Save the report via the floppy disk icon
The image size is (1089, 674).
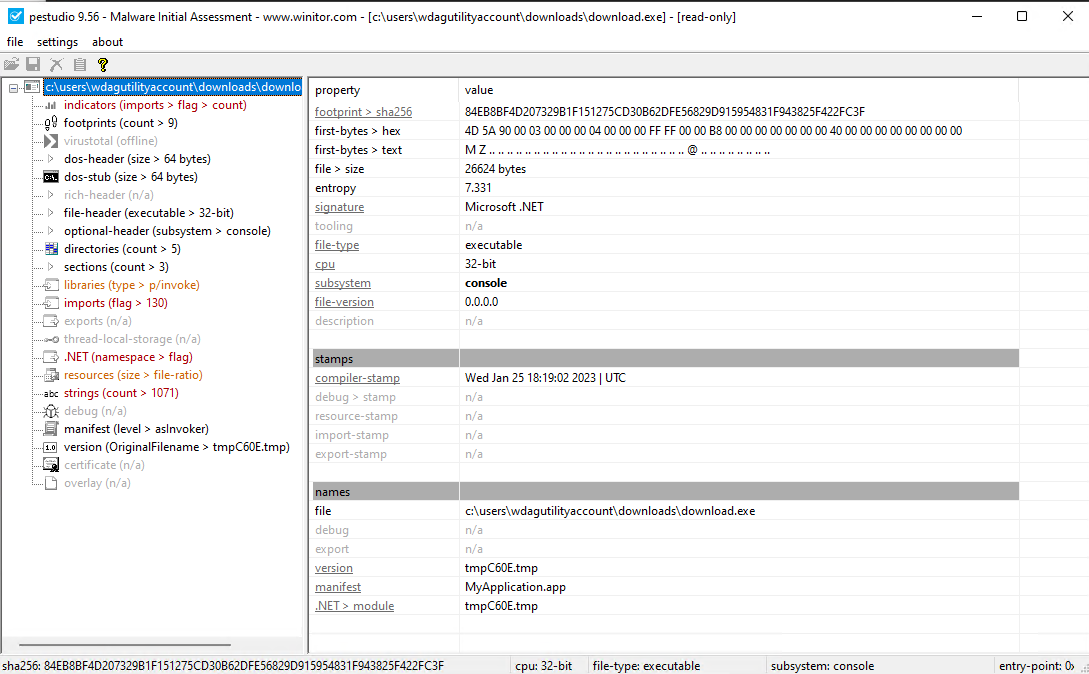pyautogui.click(x=34, y=63)
